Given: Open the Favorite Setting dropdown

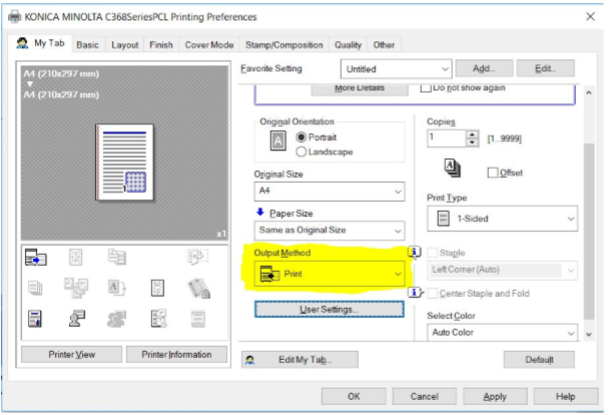Looking at the screenshot, I should tap(396, 69).
